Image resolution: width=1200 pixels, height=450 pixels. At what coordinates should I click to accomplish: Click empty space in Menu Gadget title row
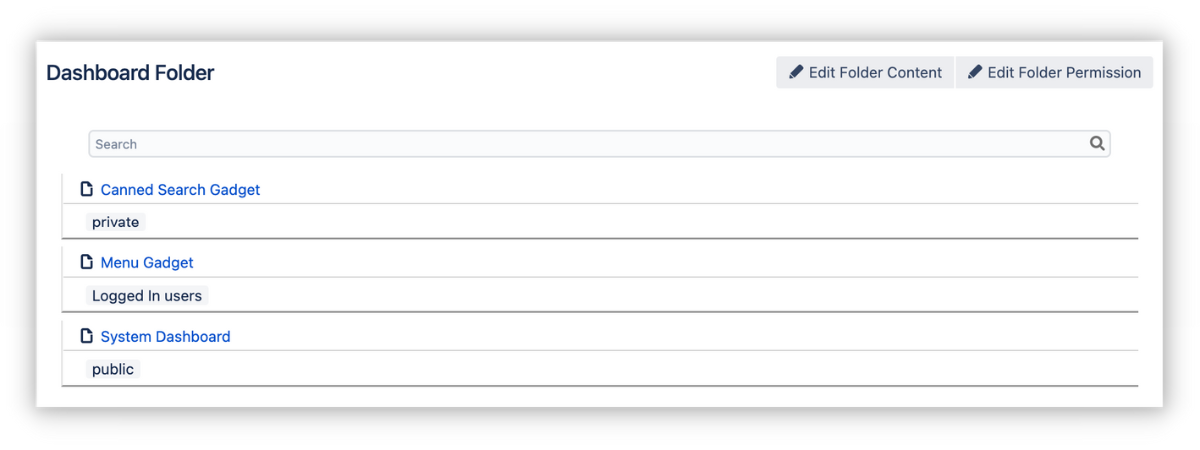point(700,263)
